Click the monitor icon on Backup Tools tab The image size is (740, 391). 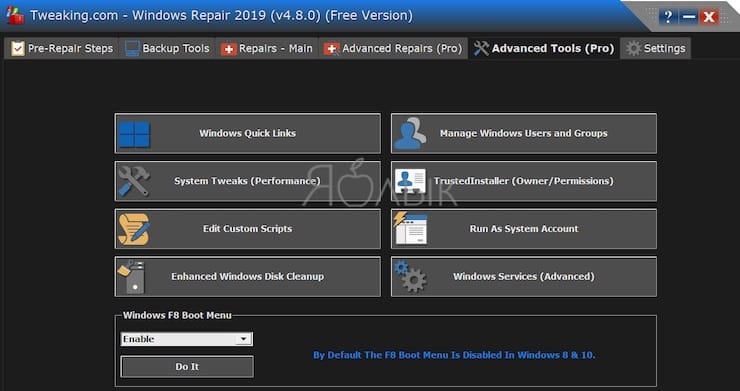click(x=132, y=49)
